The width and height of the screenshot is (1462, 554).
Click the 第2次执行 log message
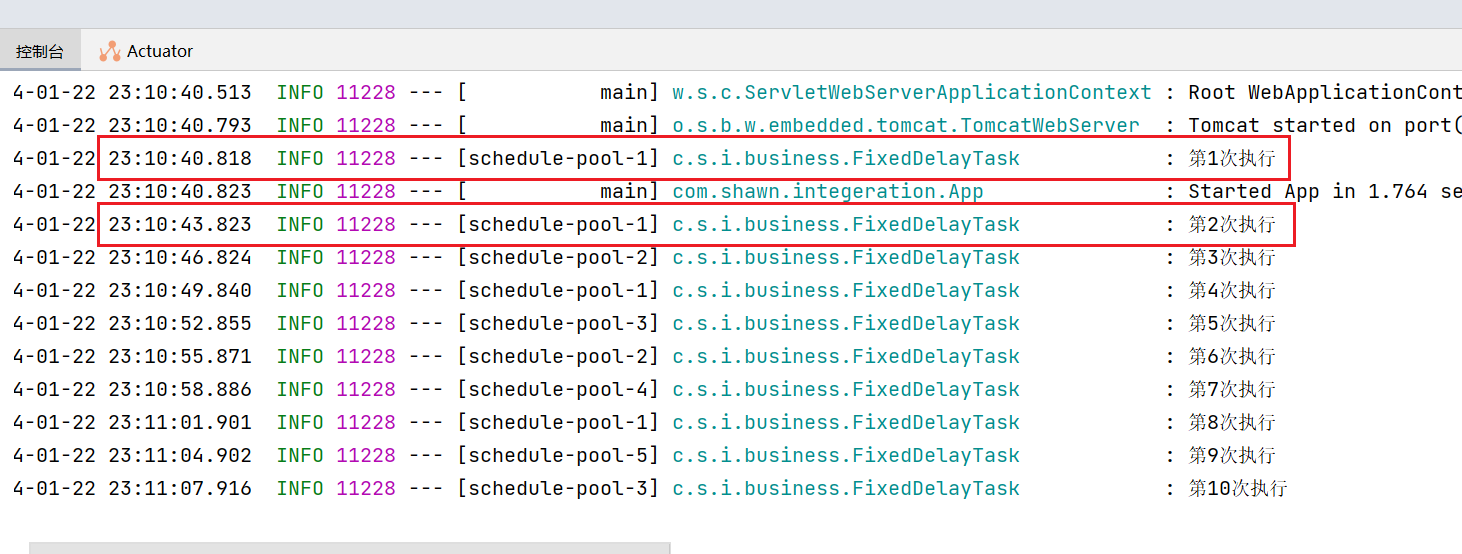click(1232, 224)
